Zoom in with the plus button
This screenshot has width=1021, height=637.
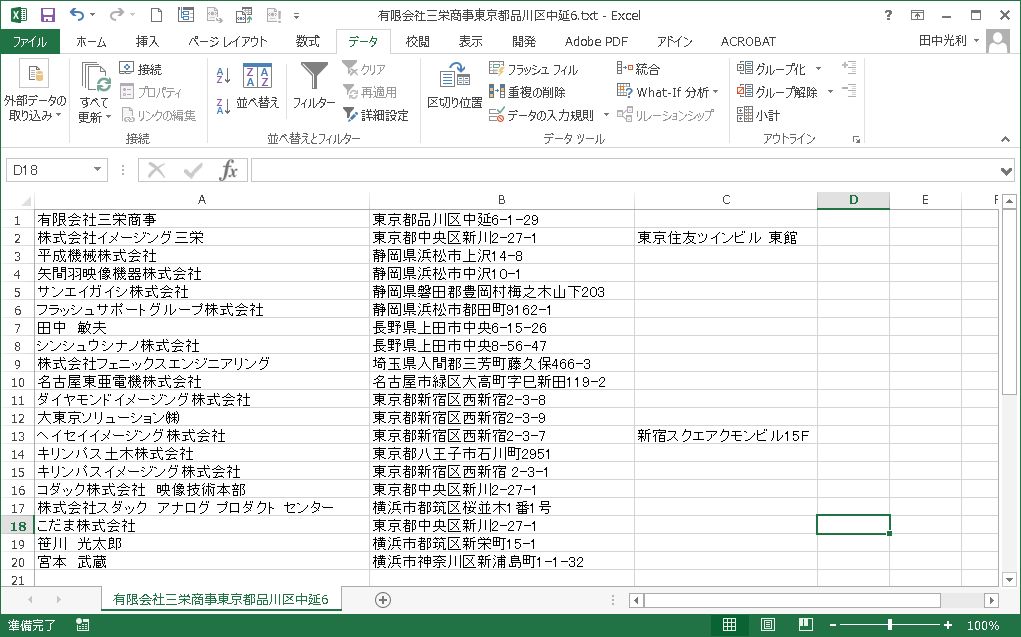(x=948, y=625)
